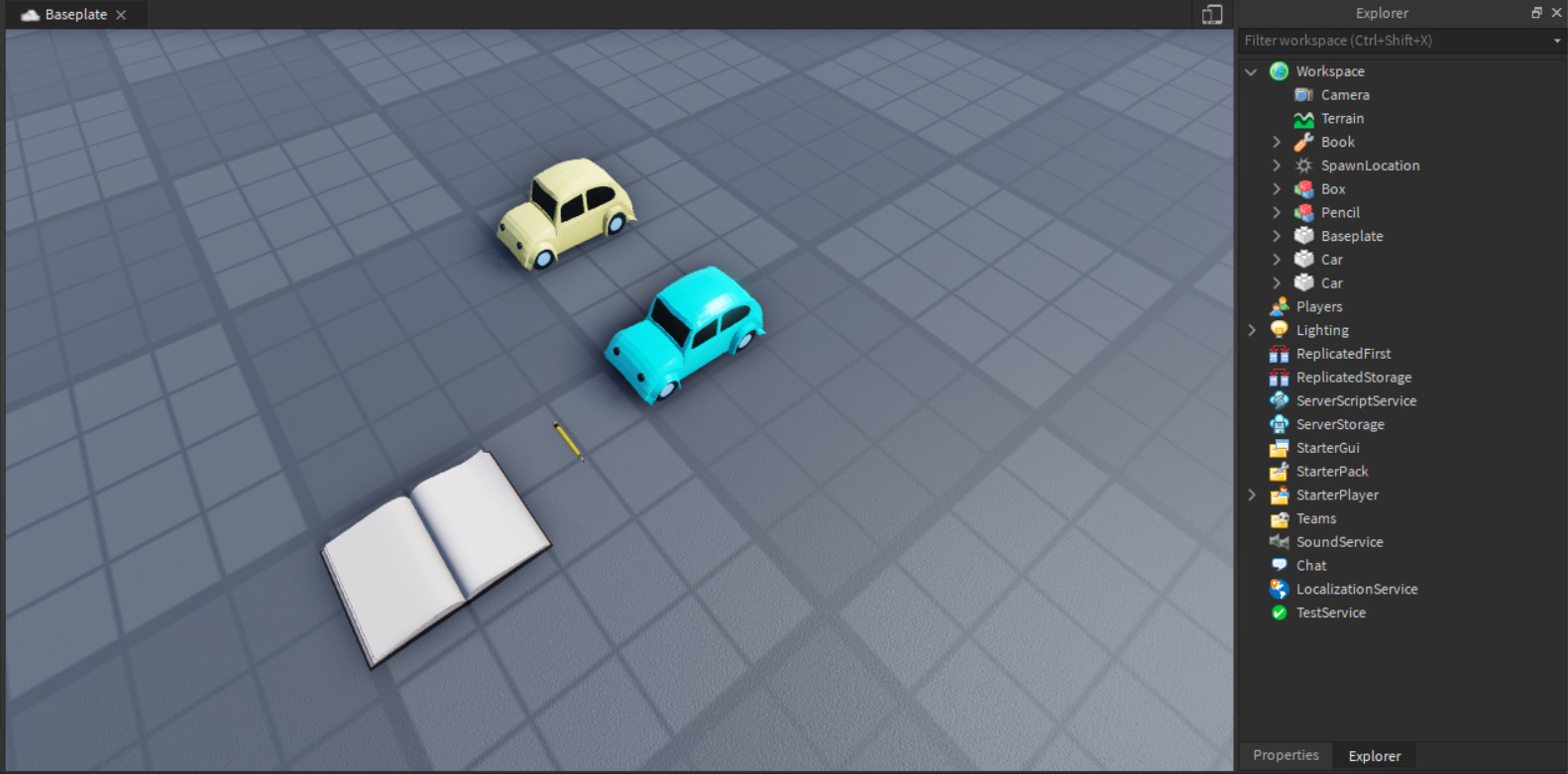1568x774 pixels.
Task: Click the Pencil model icon
Action: (x=1303, y=213)
